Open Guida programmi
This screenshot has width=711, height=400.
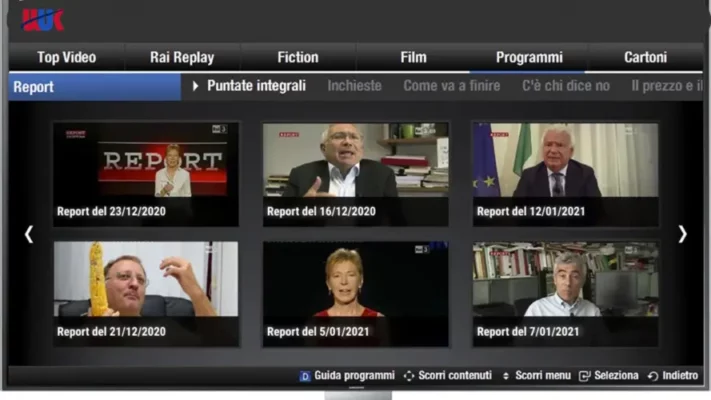355,376
